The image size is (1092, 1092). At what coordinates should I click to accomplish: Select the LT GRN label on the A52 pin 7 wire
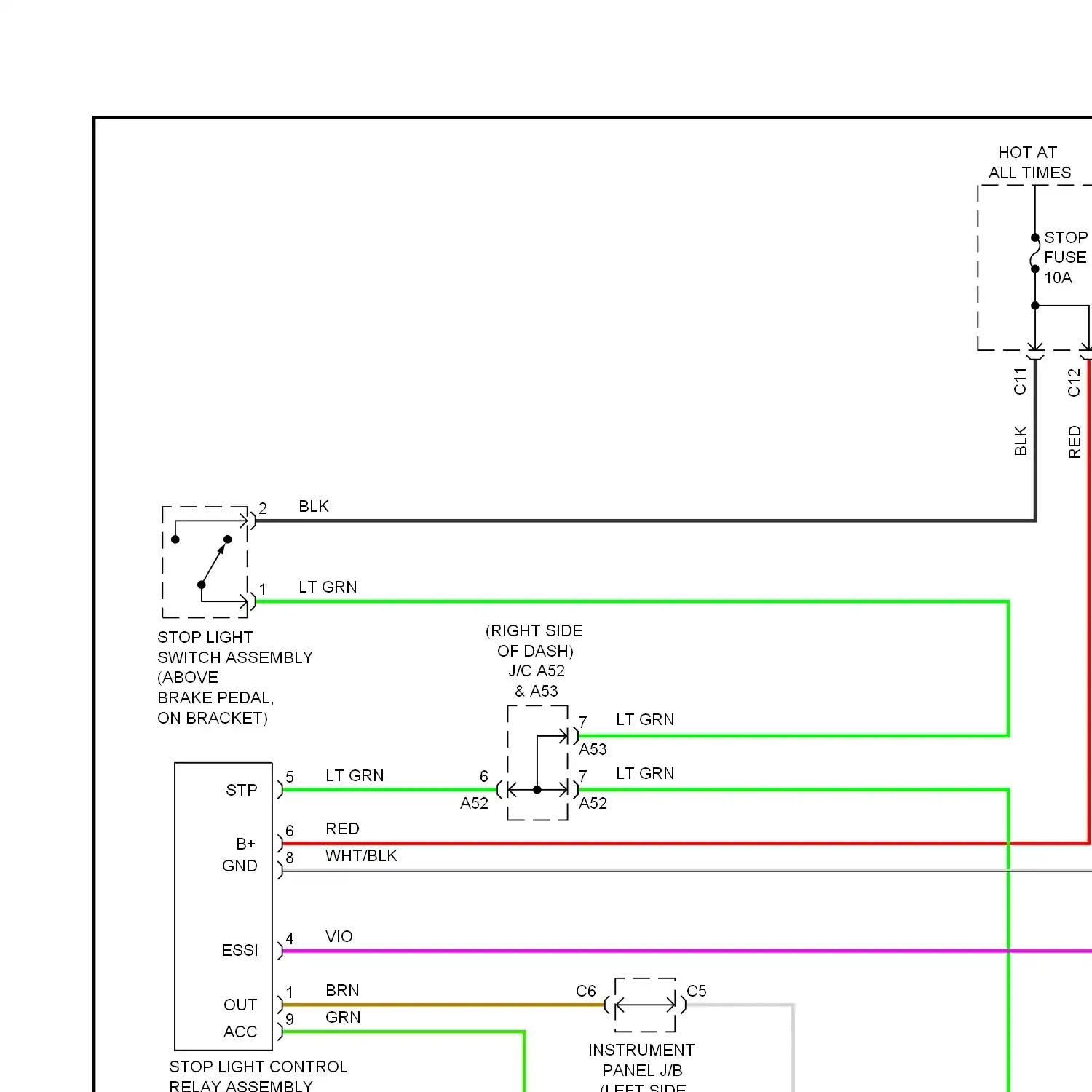645,773
